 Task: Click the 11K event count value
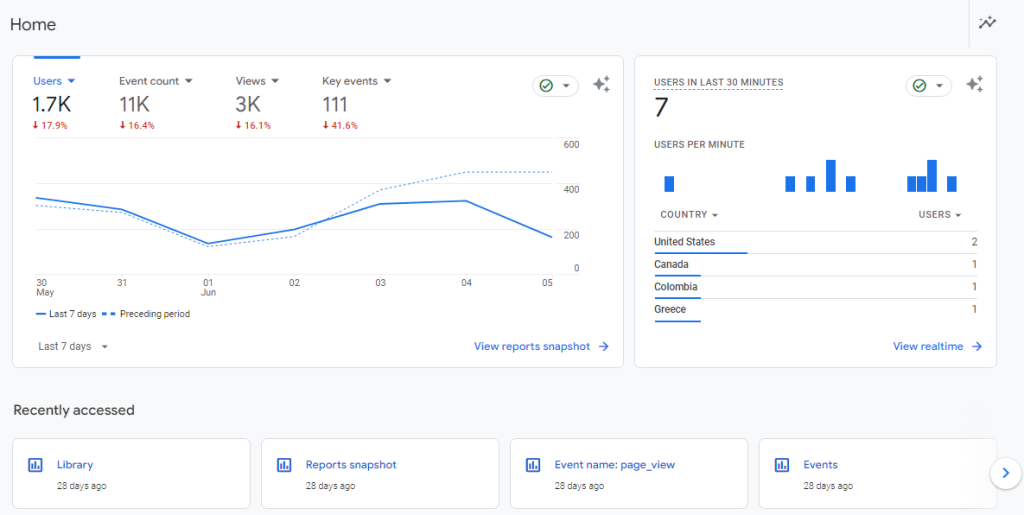(134, 104)
